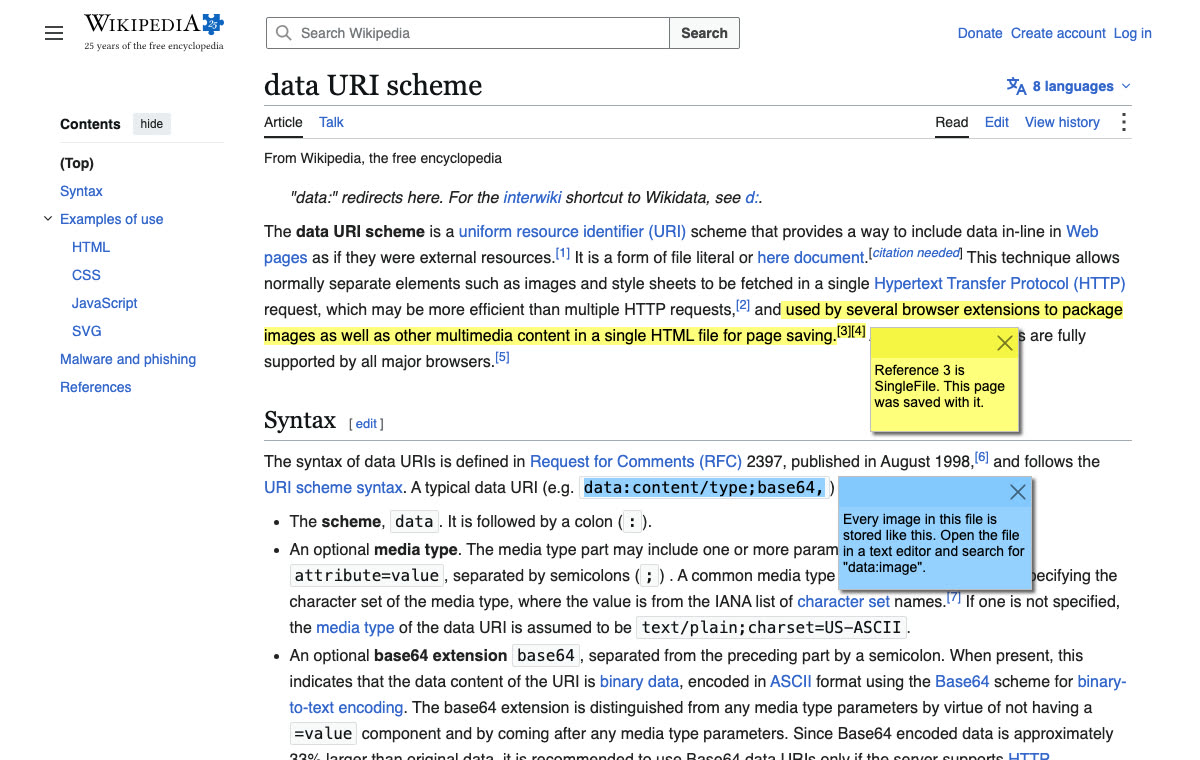Open Request for Comments (RFC) link
The image size is (1200, 760).
636,461
